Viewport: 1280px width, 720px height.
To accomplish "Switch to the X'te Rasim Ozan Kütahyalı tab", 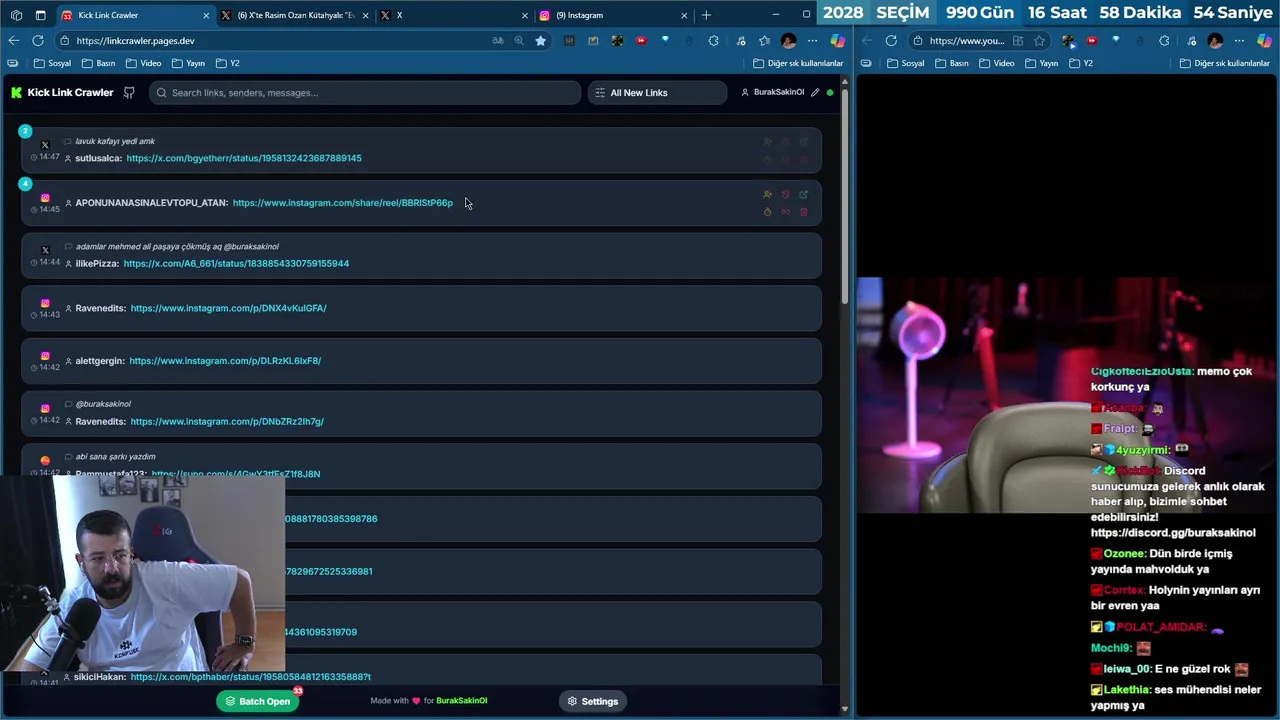I will [295, 15].
